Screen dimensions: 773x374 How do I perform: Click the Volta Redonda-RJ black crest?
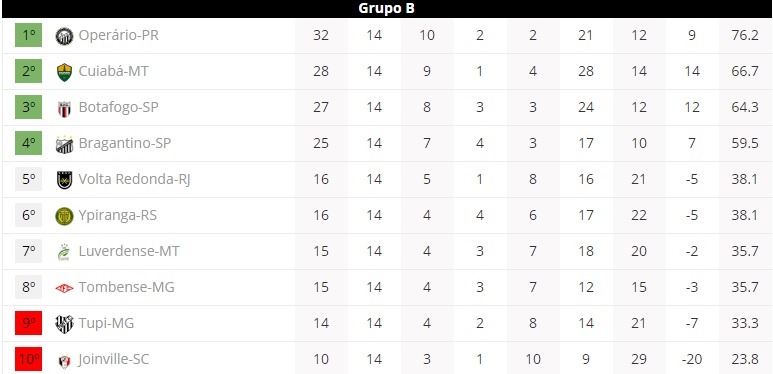pos(65,180)
